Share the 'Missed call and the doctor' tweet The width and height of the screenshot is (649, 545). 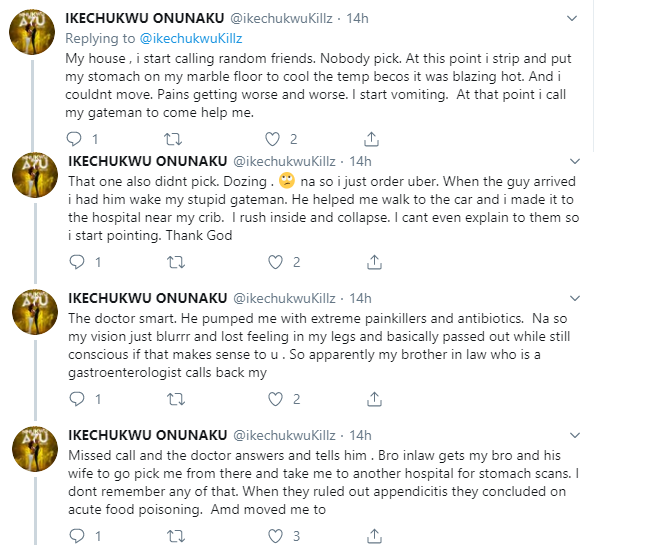[x=374, y=536]
